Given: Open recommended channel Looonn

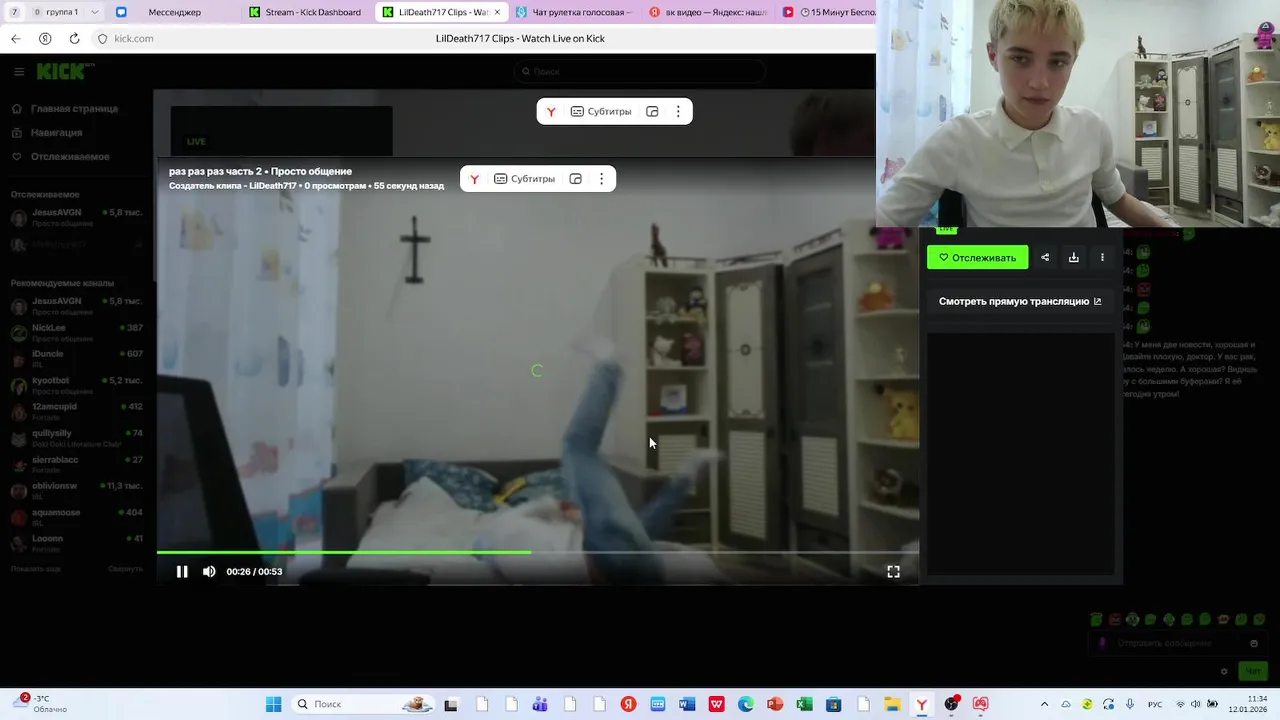Looking at the screenshot, I should 77,543.
